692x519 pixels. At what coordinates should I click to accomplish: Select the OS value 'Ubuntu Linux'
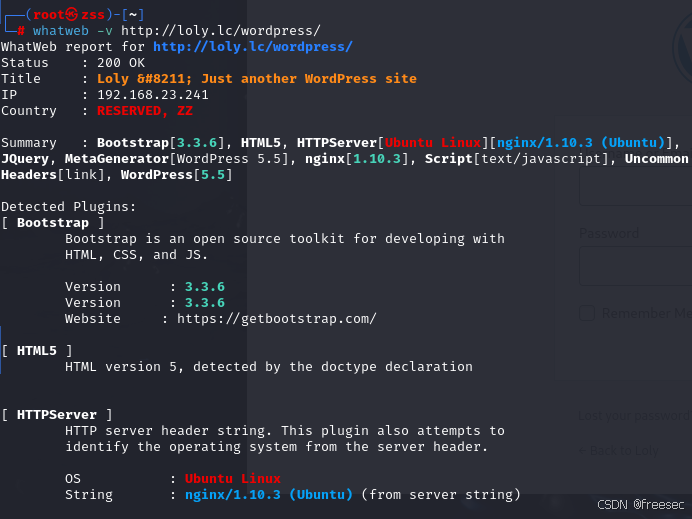coord(233,479)
